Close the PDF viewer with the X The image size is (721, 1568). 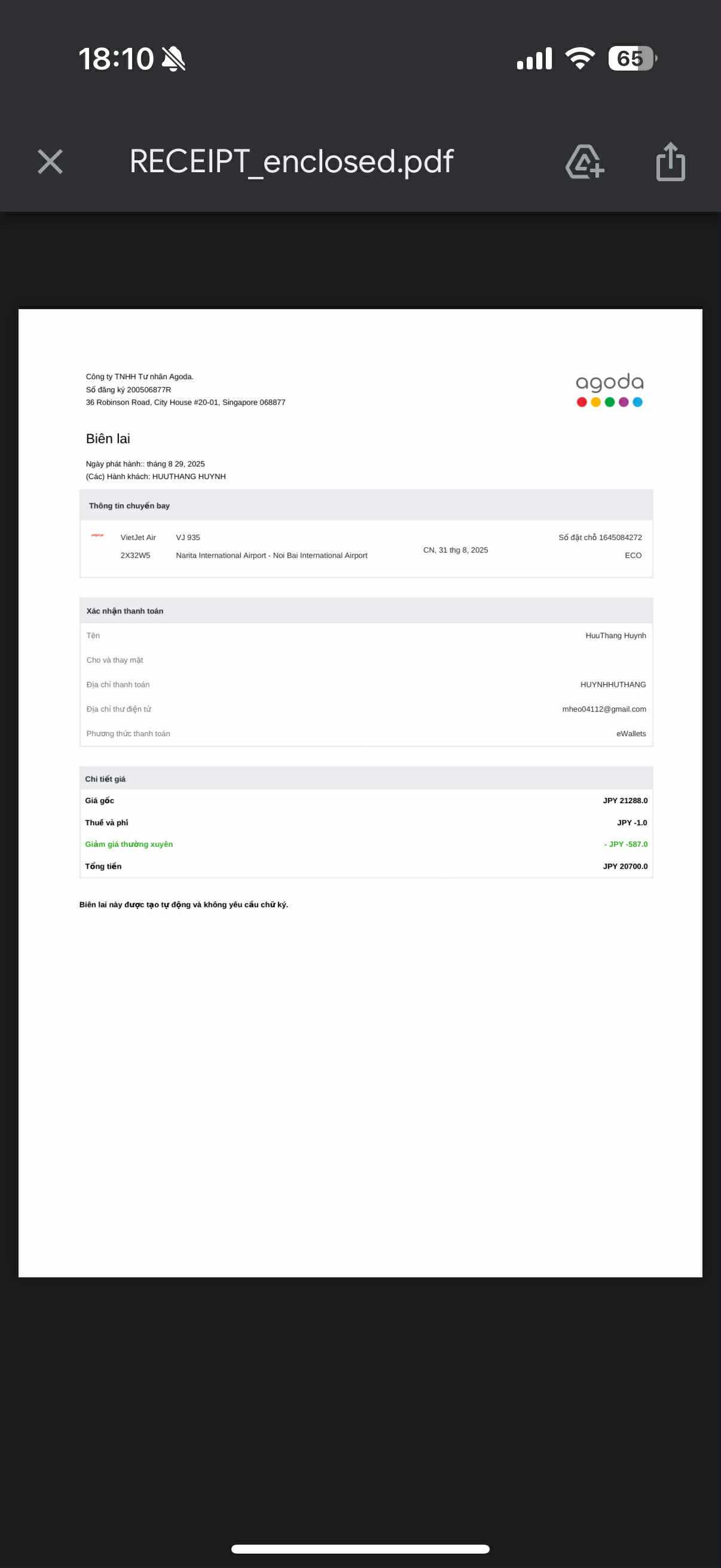pos(50,162)
